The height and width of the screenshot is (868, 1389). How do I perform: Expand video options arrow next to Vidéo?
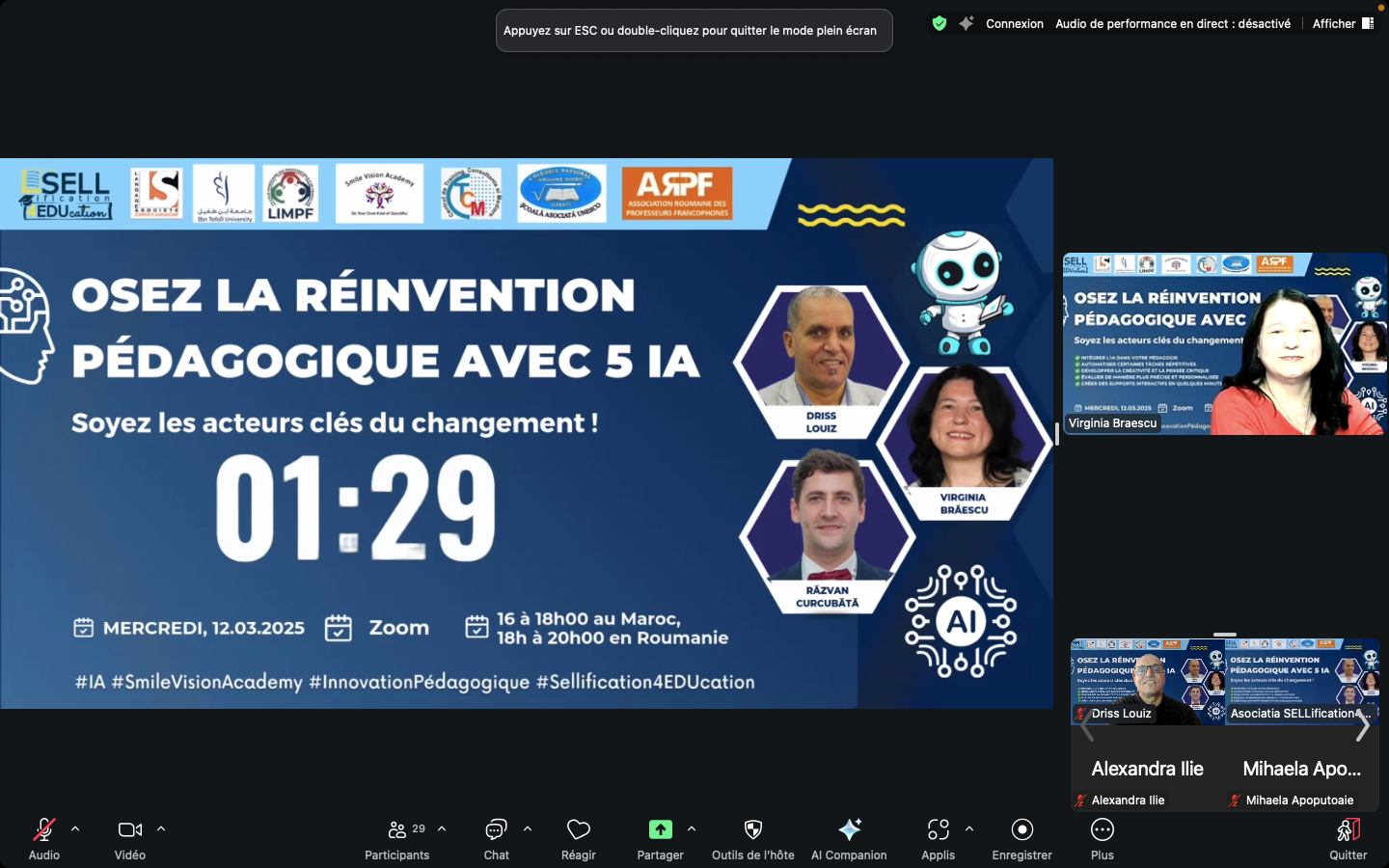(x=161, y=828)
